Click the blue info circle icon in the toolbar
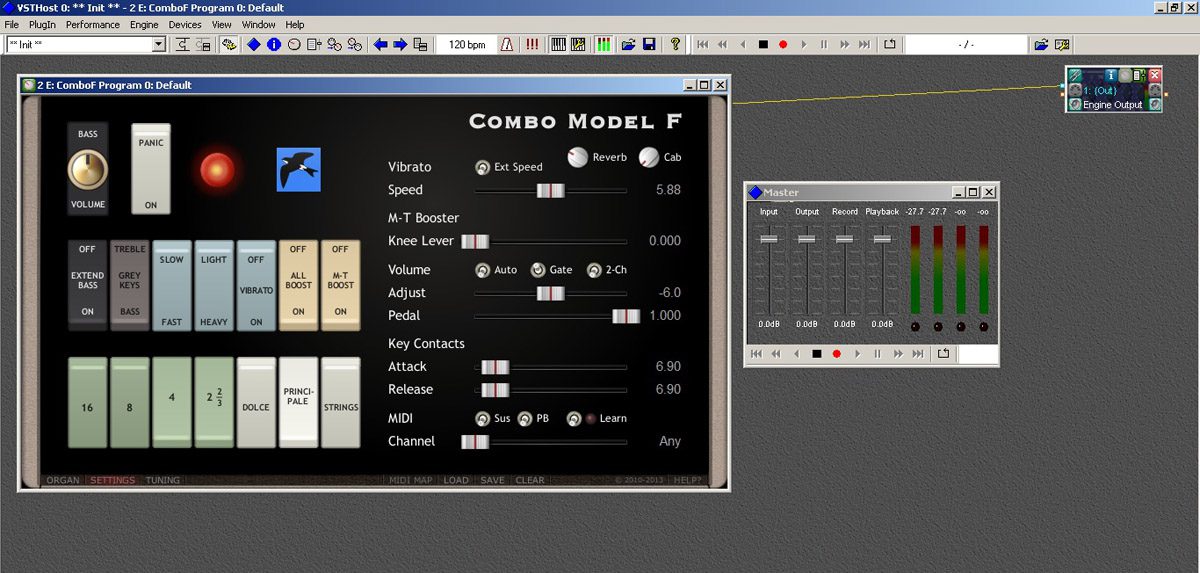Screen dimensions: 1200x573 [x=273, y=44]
